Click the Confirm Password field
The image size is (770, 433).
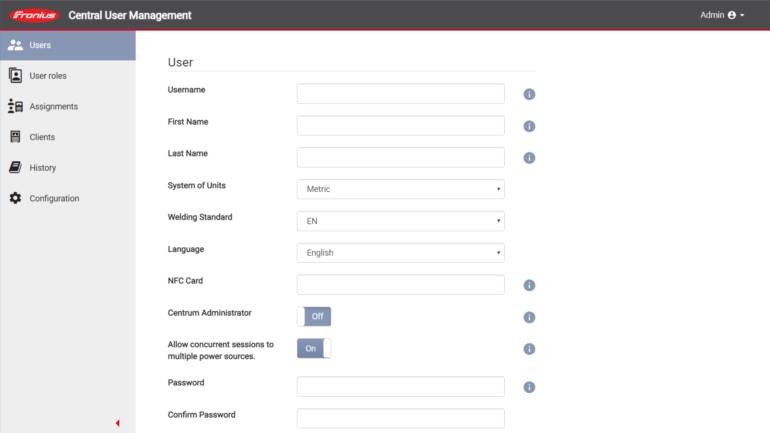coord(400,418)
